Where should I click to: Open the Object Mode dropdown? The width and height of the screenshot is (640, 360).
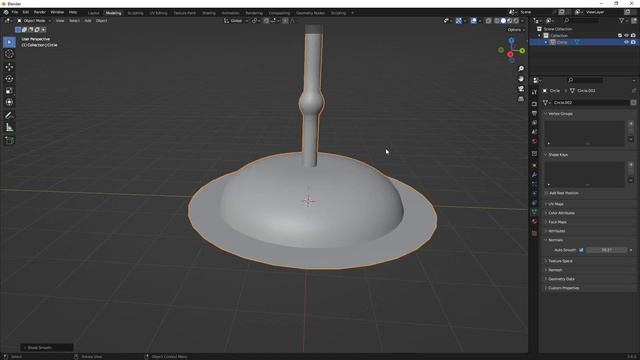34,21
